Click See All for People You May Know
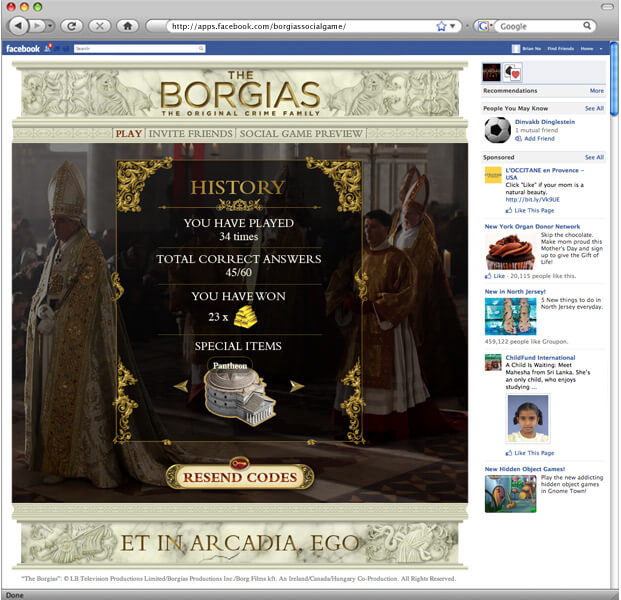 tap(594, 108)
